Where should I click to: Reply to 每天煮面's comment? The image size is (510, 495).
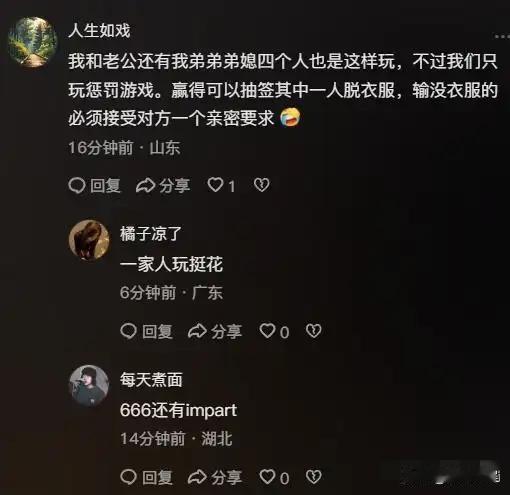point(146,477)
